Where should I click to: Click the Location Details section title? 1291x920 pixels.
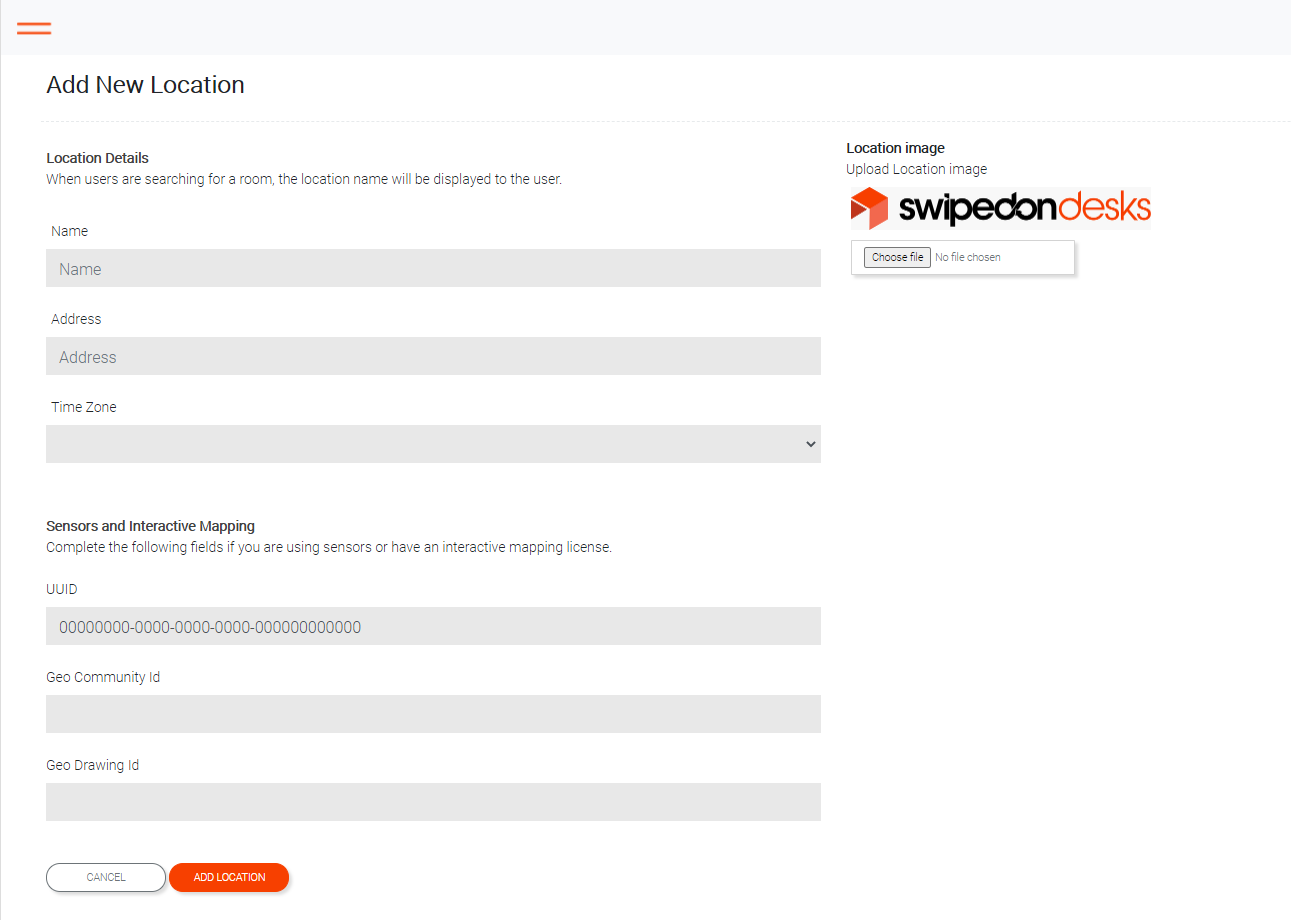pyautogui.click(x=97, y=158)
